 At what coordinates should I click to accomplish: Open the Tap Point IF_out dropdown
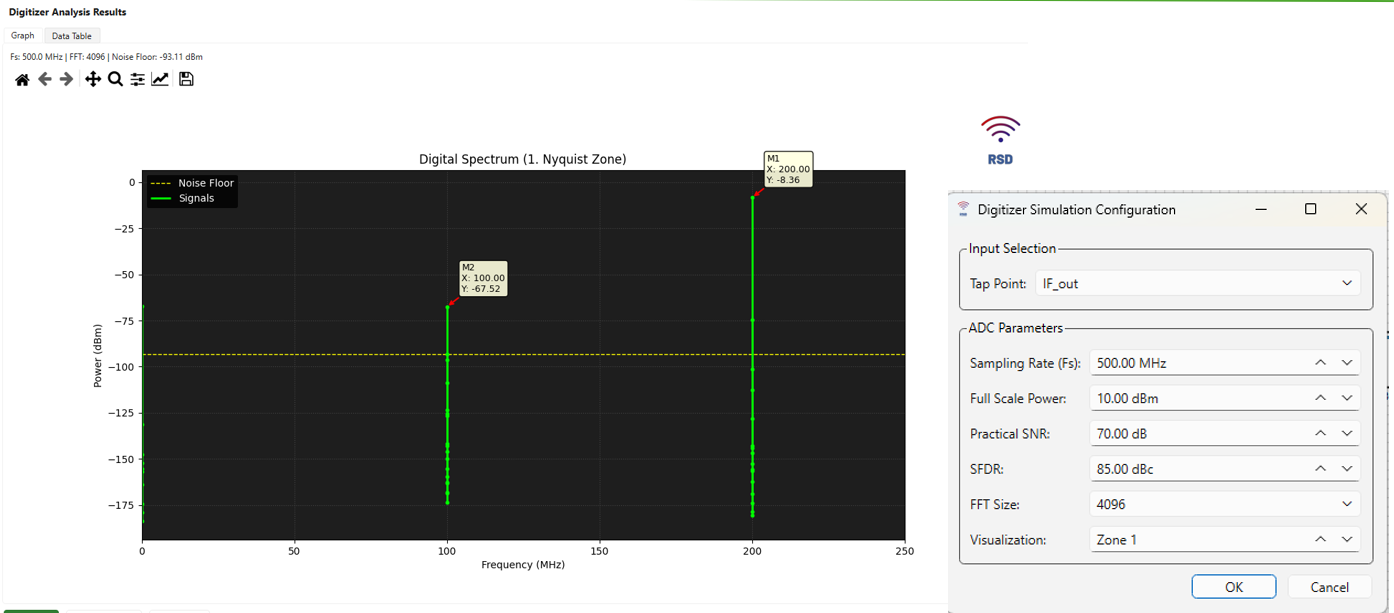point(1197,283)
